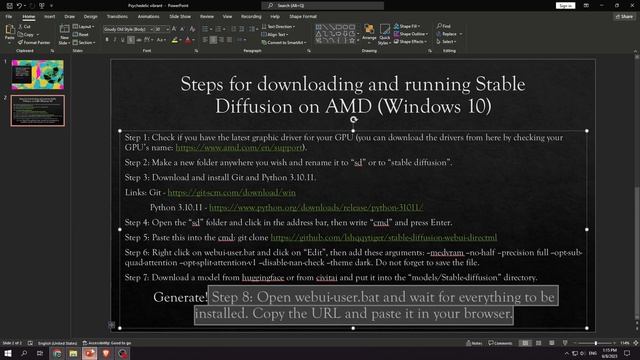640x360 pixels.
Task: Insert a New Slide
Action: (64, 34)
